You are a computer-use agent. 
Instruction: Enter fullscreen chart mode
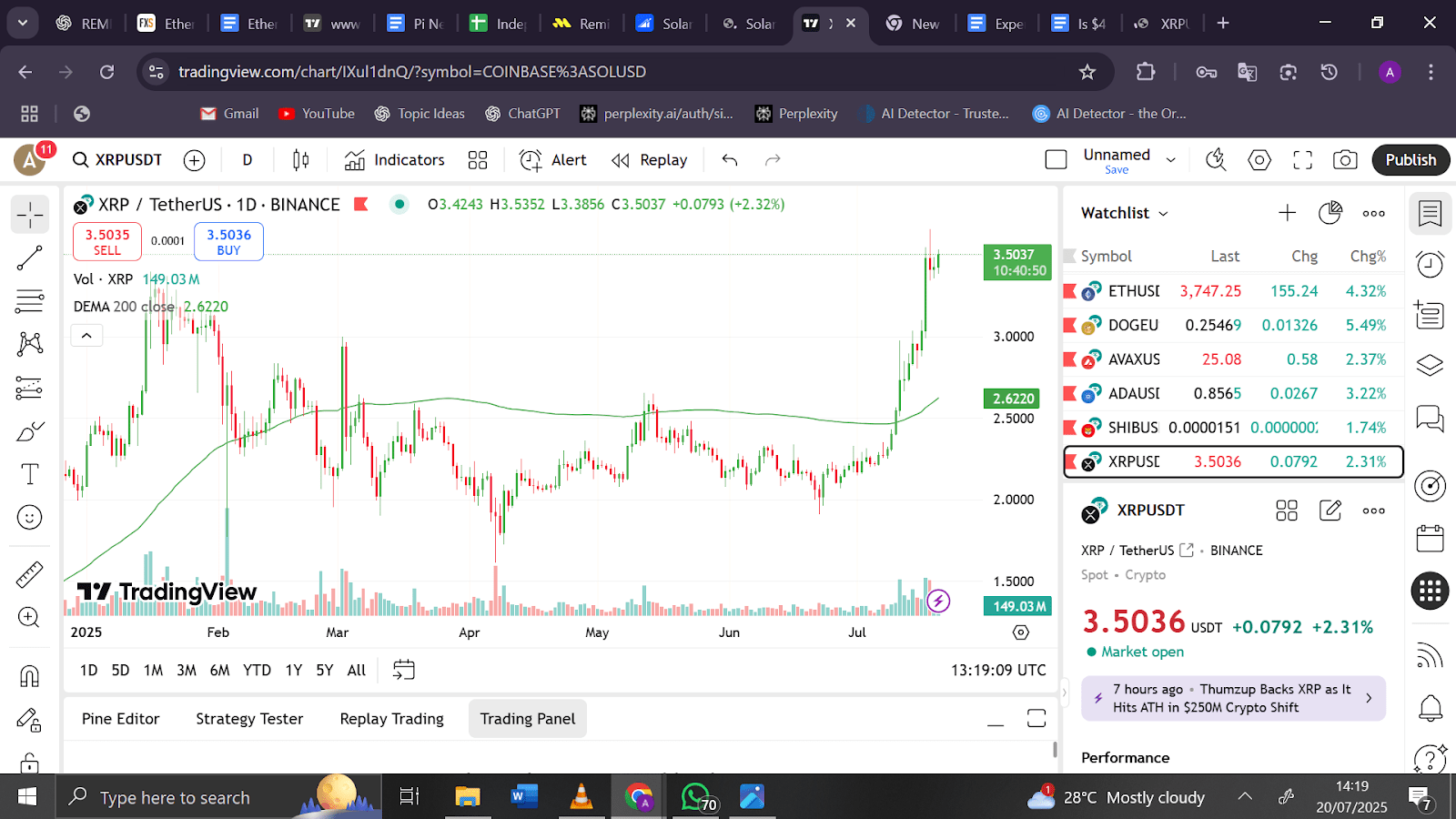point(1303,160)
